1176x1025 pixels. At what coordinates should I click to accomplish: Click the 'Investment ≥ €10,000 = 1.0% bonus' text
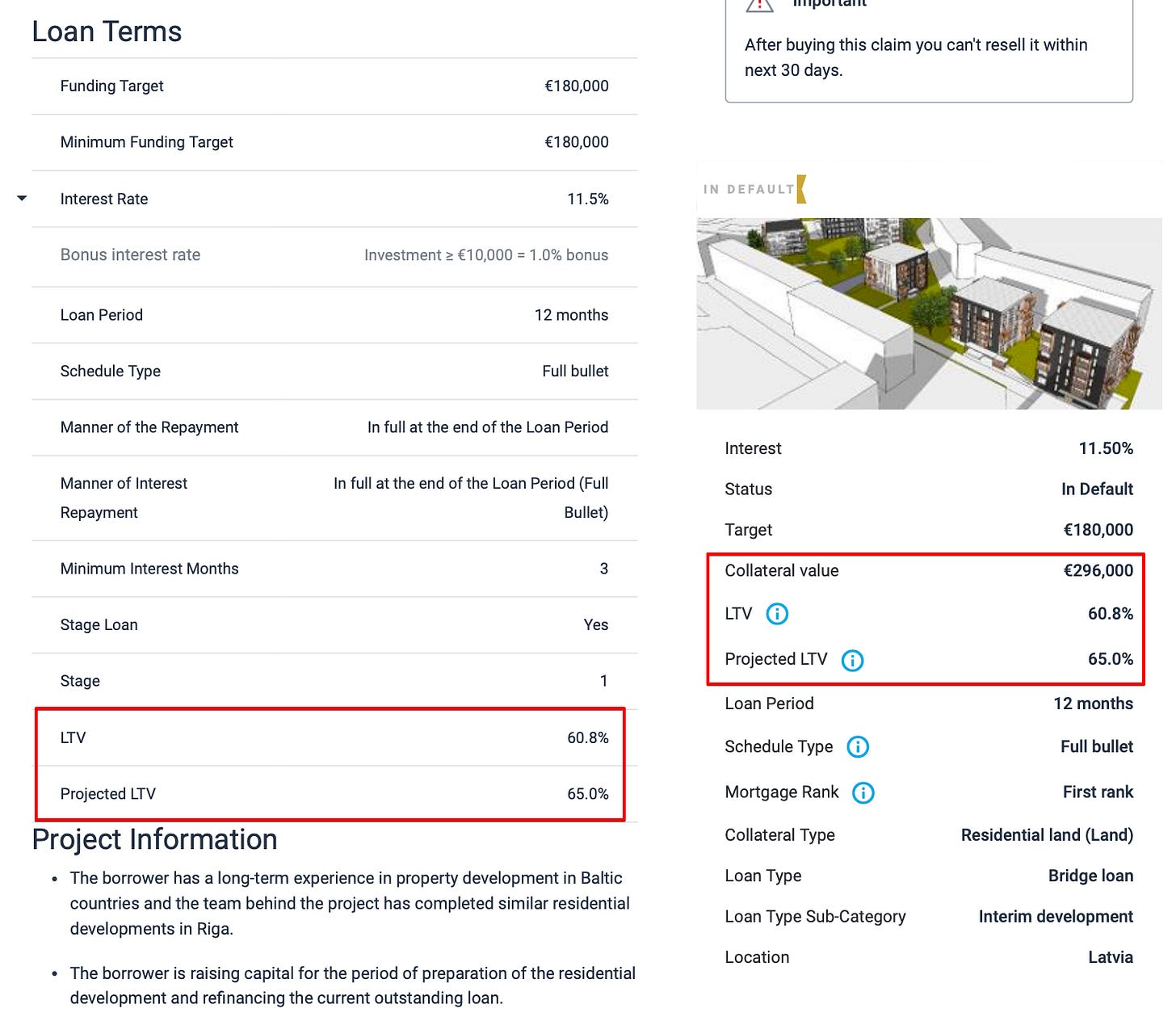486,255
